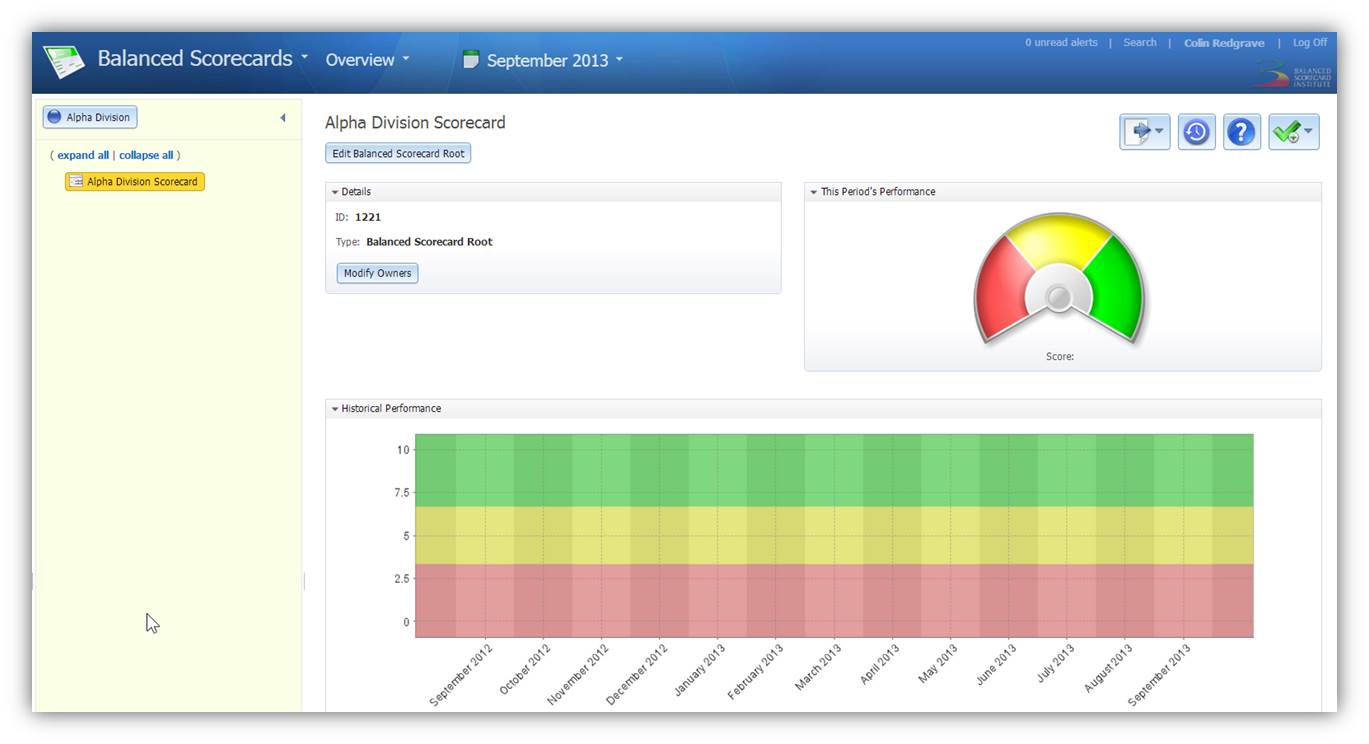Collapse the Historical Performance panel
The height and width of the screenshot is (744, 1369).
[x=336, y=409]
